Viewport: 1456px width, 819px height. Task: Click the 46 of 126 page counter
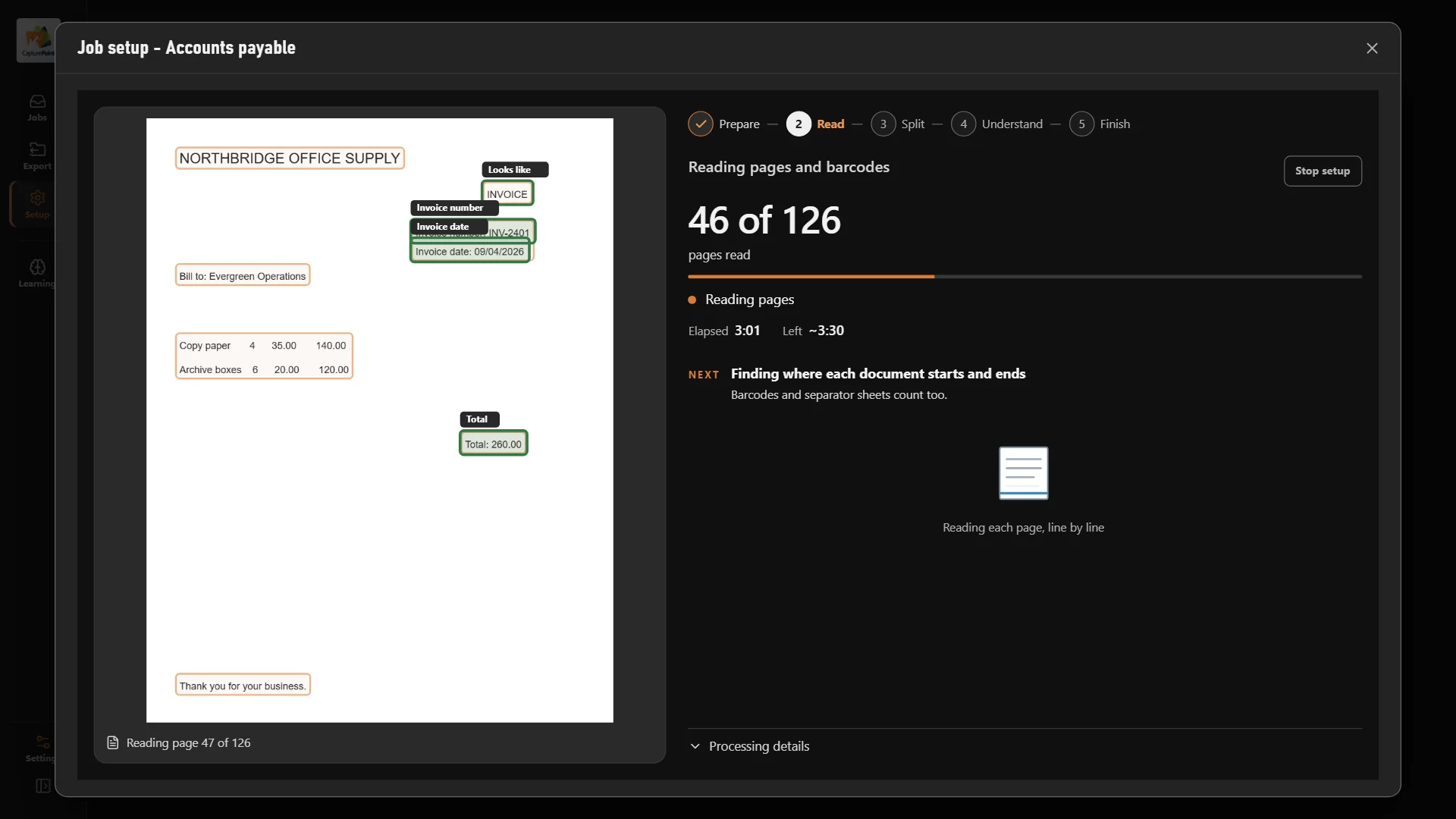coord(764,221)
